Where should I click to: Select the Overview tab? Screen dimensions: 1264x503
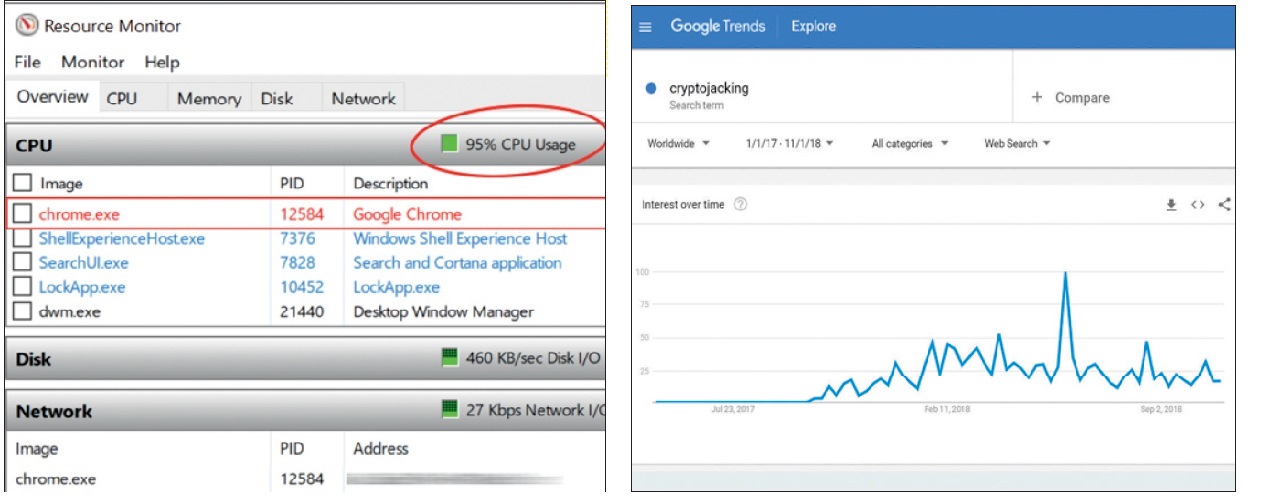point(52,97)
